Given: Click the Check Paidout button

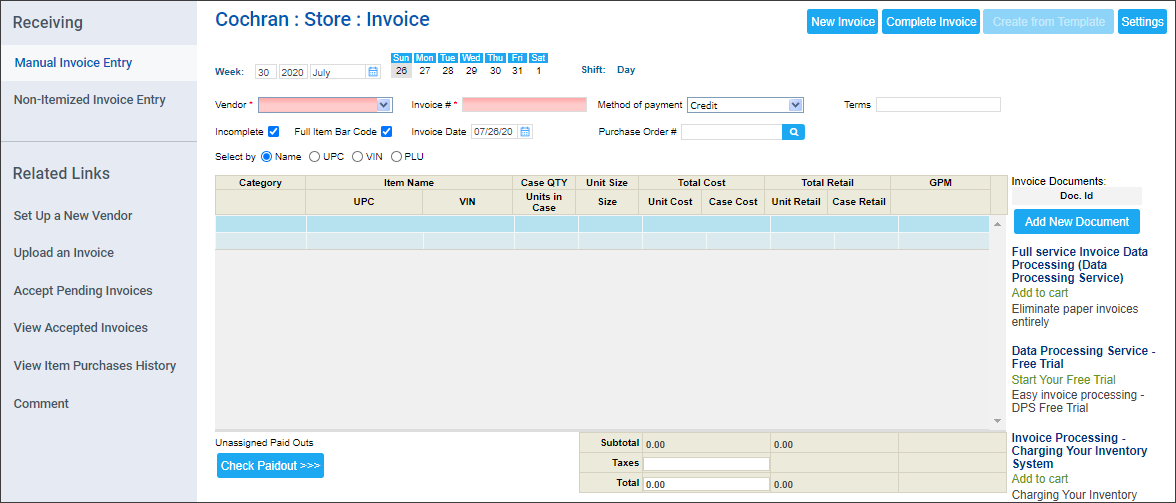Looking at the screenshot, I should point(270,466).
